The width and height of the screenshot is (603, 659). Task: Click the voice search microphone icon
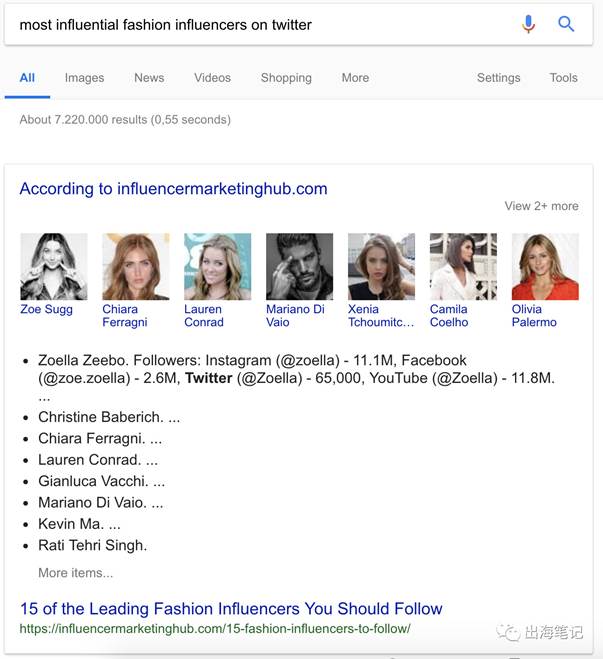[529, 24]
